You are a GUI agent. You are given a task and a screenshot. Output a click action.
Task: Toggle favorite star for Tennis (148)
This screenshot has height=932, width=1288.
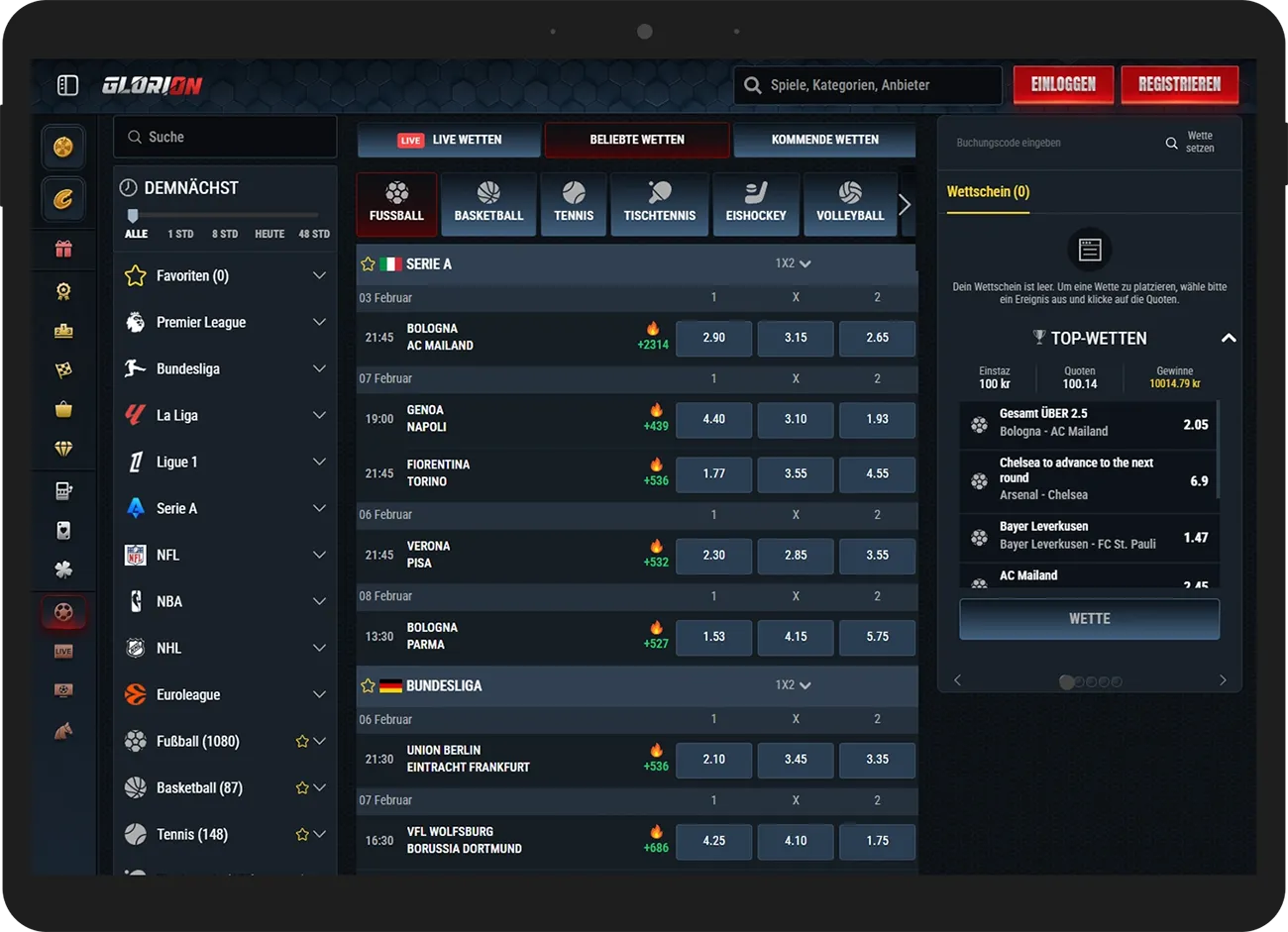click(302, 834)
